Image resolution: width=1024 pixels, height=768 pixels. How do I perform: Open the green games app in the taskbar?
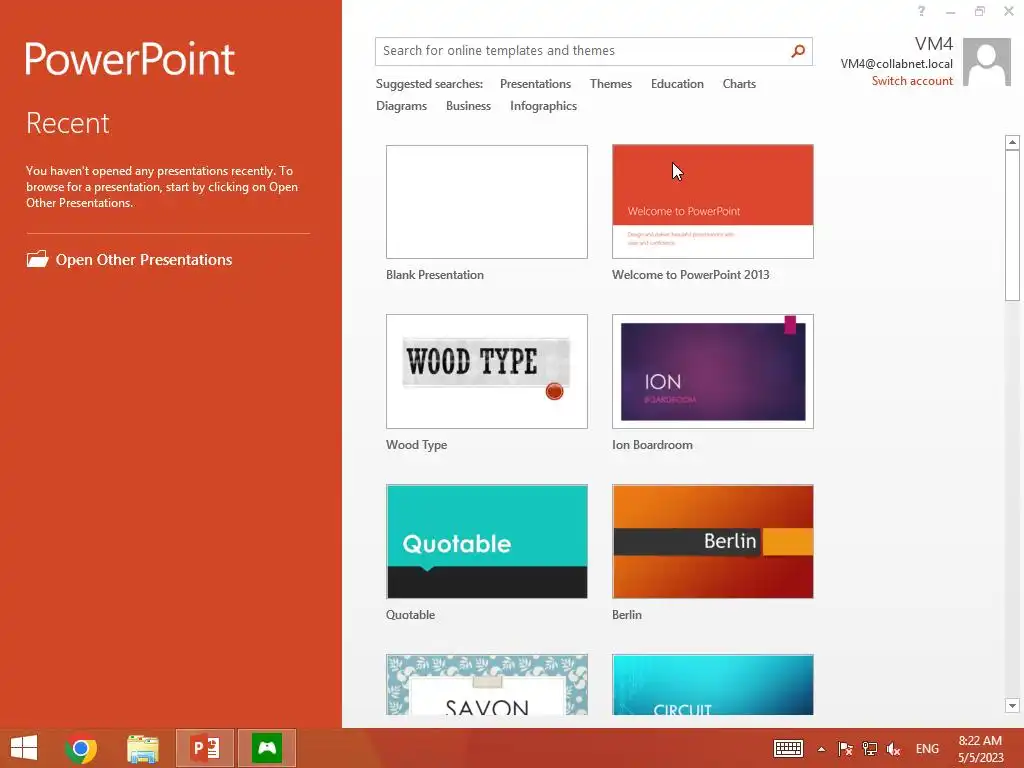coord(267,748)
